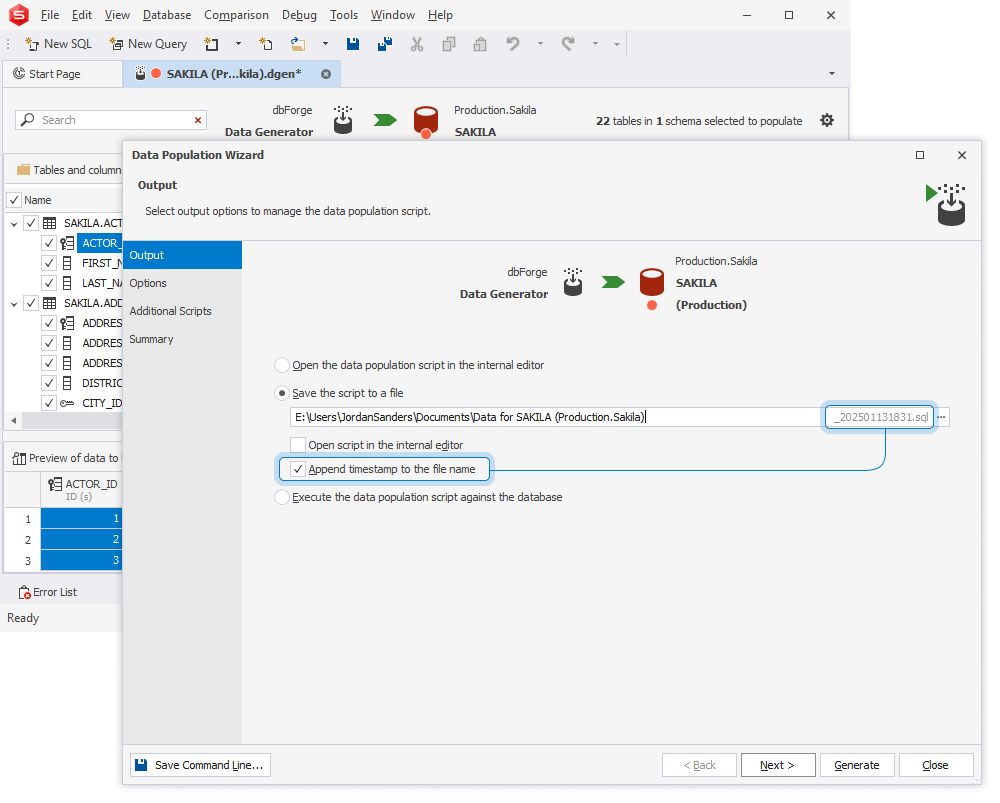The height and width of the screenshot is (803, 1000).
Task: Click the new file with star icon
Action: click(265, 44)
